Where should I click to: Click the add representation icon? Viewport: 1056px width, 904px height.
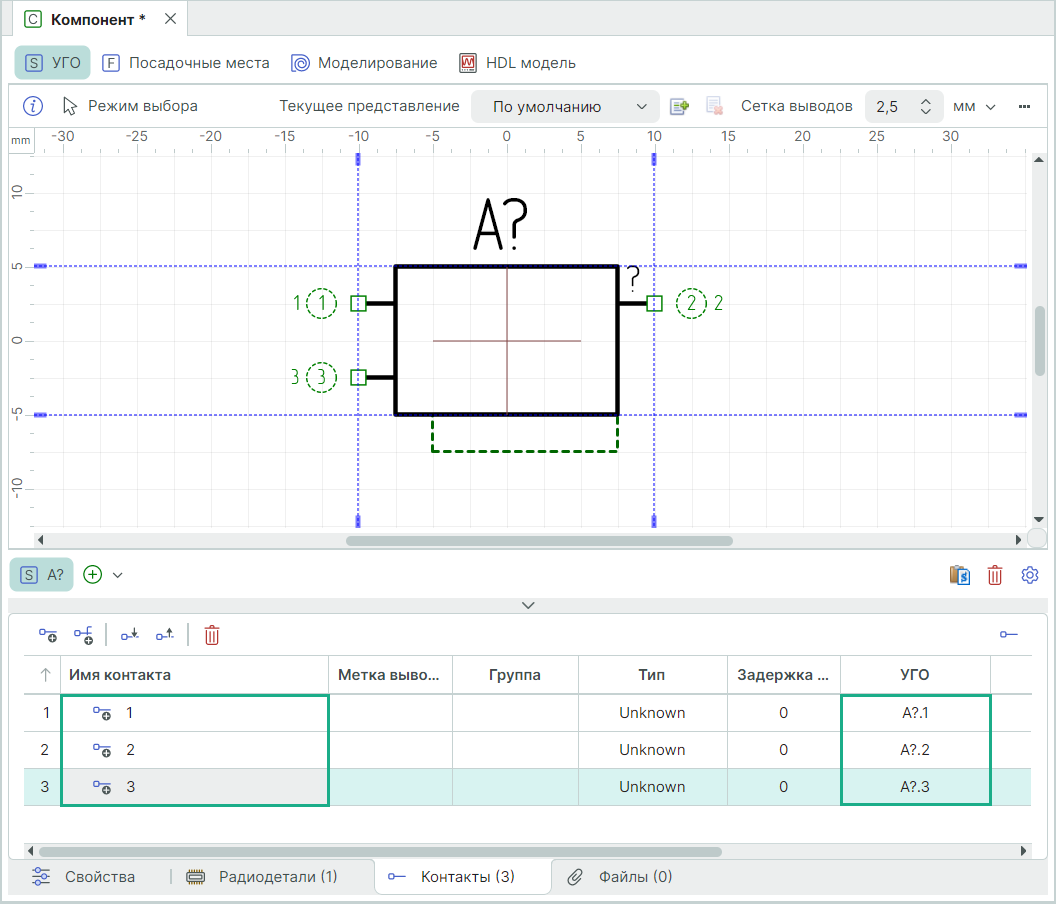coord(680,106)
